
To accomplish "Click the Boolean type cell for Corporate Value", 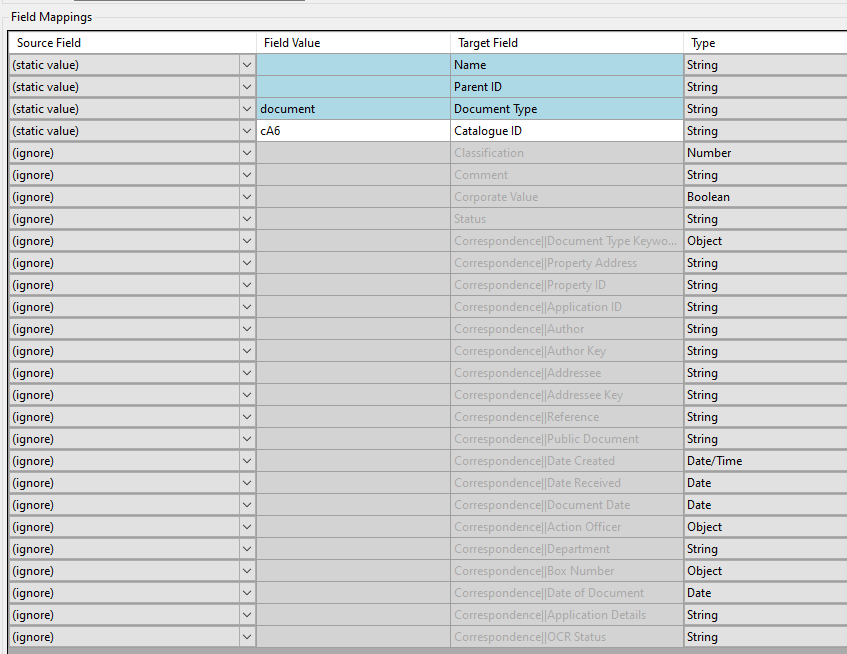I will pos(764,197).
